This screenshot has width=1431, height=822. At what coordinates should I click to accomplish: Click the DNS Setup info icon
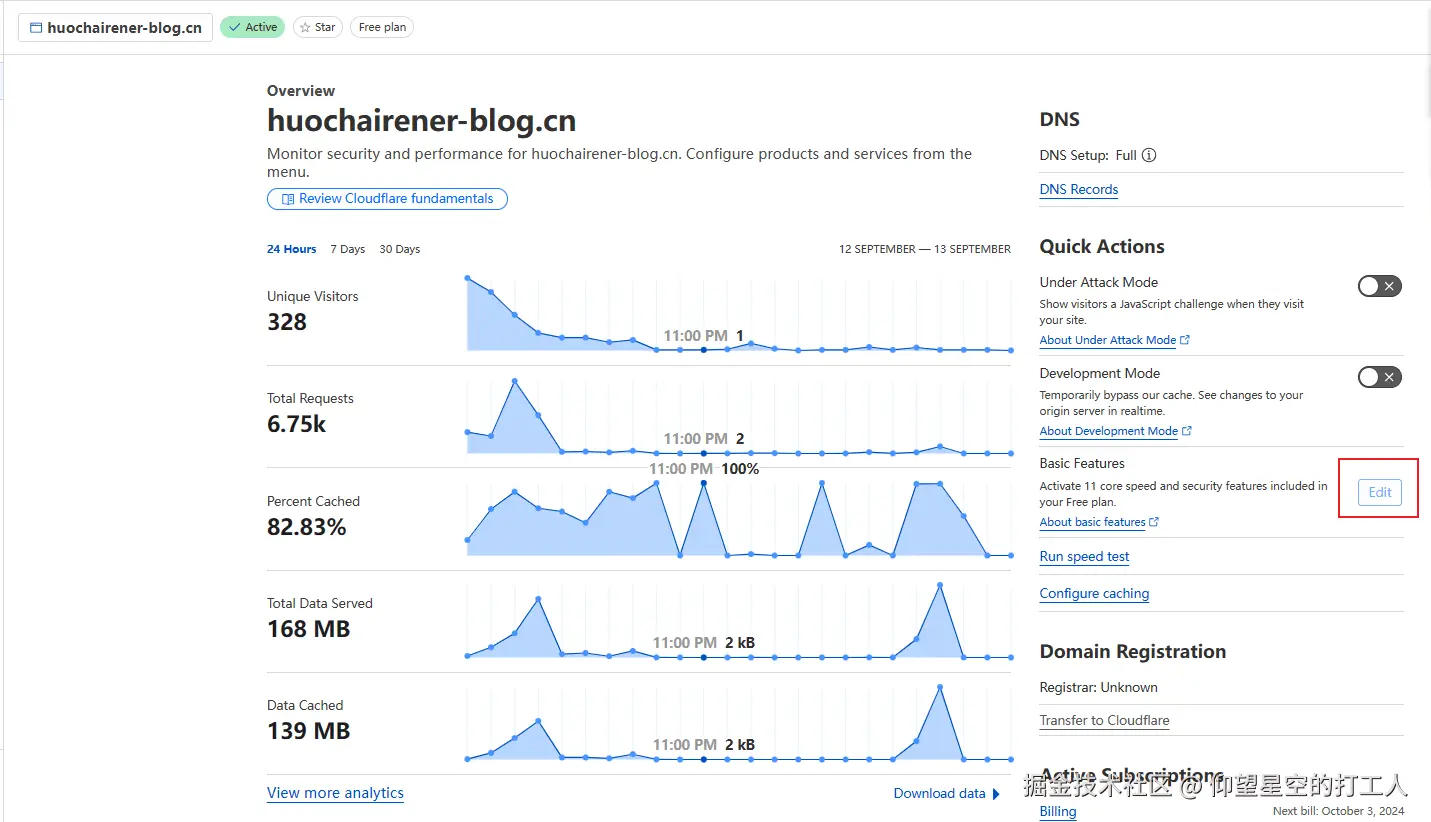(x=1149, y=155)
